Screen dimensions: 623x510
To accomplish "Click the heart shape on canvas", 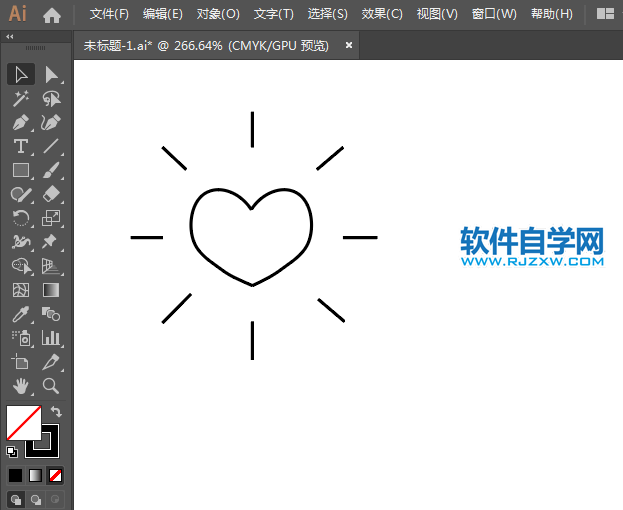I will (x=251, y=237).
